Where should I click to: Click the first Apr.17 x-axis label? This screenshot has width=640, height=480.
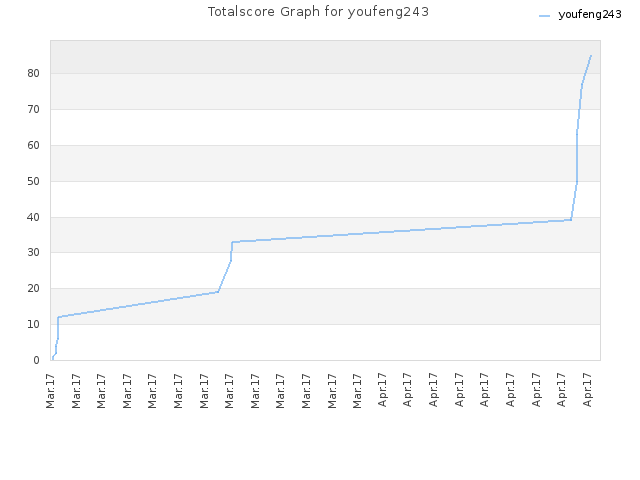[382, 390]
